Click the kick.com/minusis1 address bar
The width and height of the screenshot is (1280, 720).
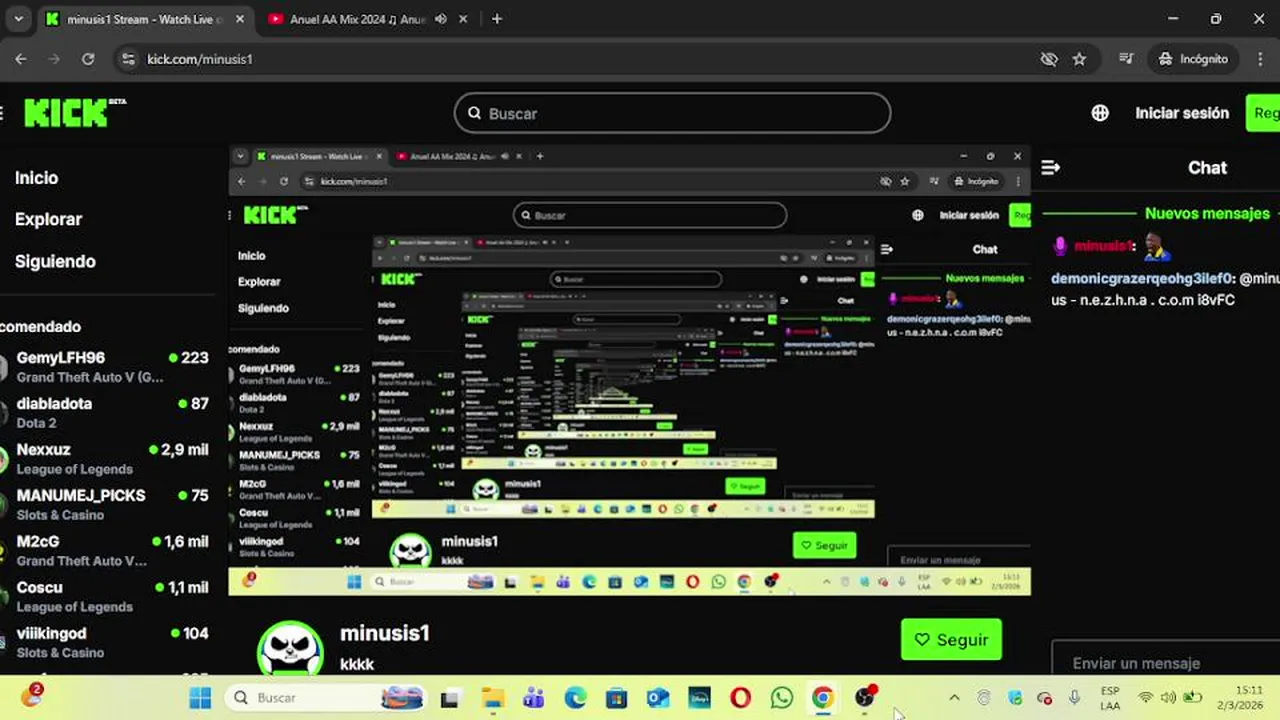(199, 59)
